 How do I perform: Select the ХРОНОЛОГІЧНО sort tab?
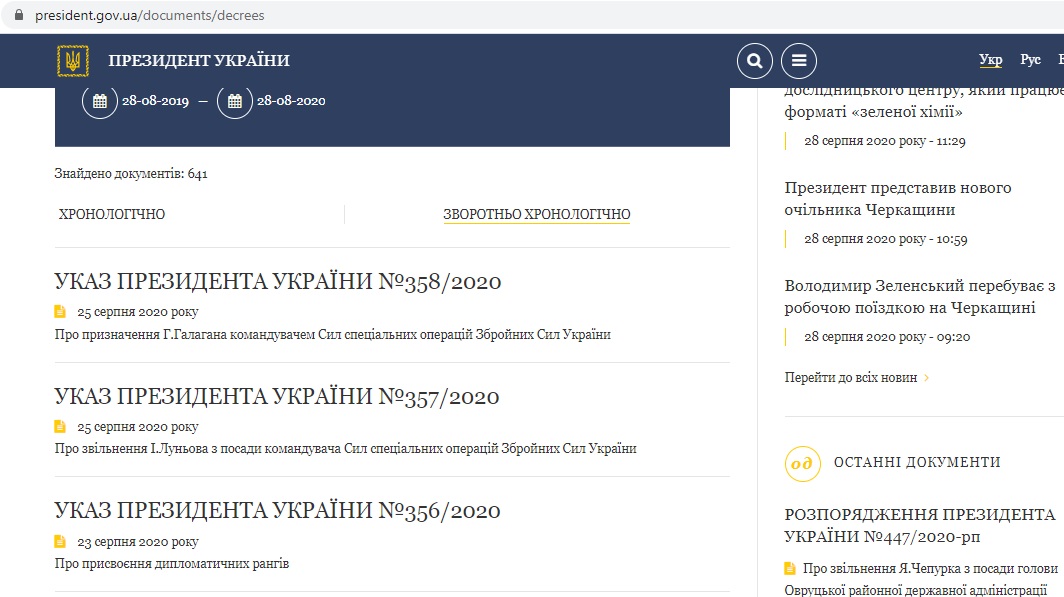112,214
